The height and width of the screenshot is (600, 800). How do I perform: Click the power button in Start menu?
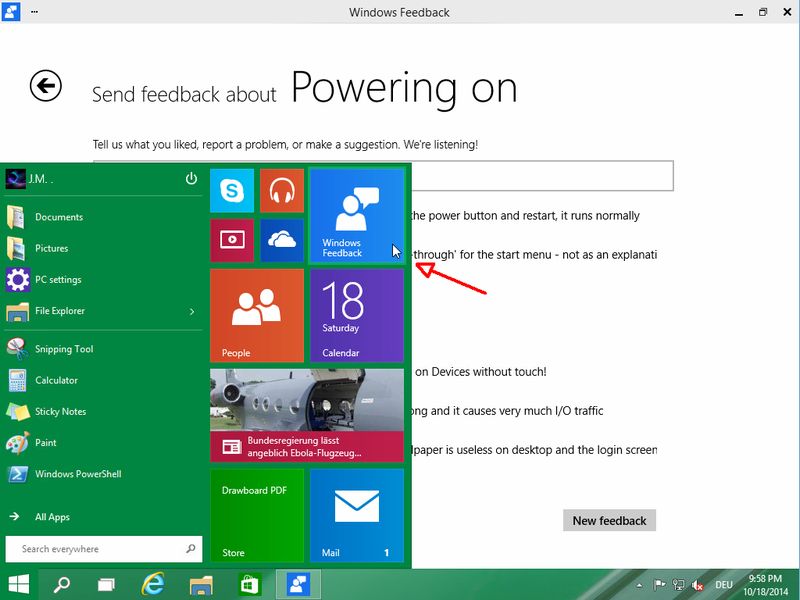click(191, 179)
